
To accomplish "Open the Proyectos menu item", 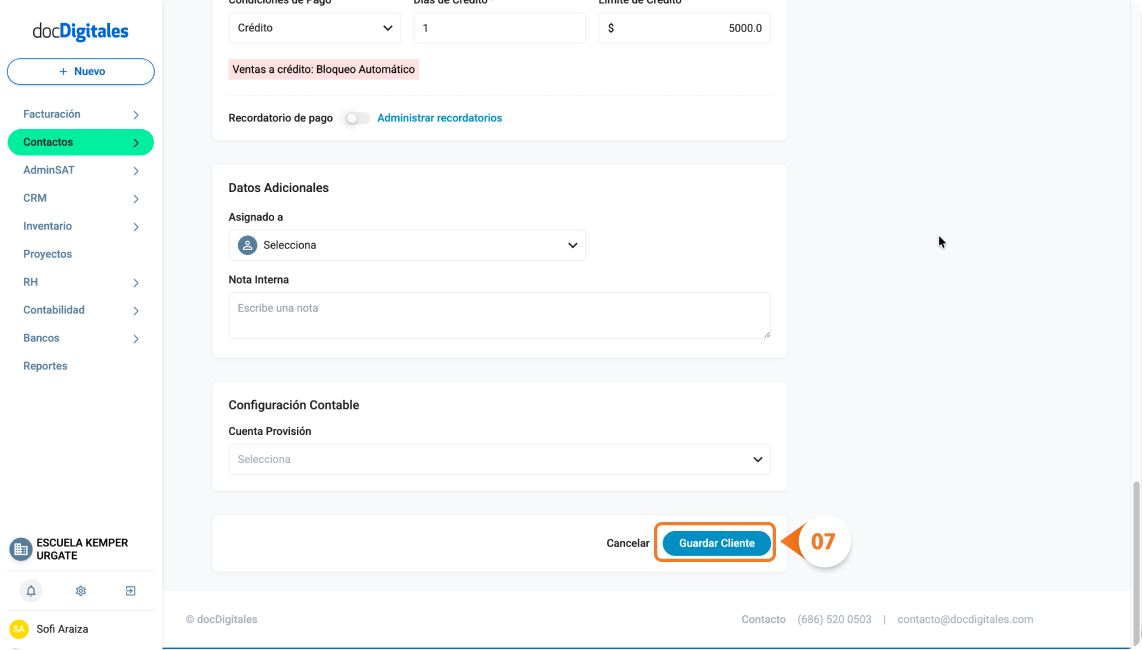I will point(47,254).
